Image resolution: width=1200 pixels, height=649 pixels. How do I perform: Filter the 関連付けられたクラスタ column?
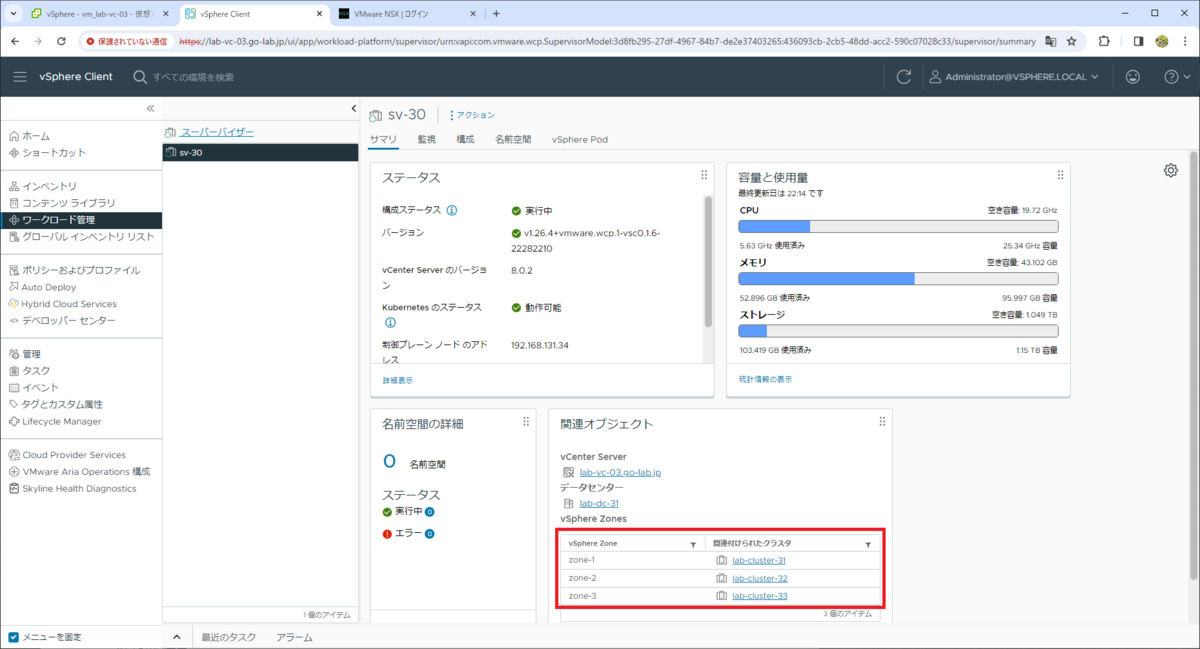868,544
